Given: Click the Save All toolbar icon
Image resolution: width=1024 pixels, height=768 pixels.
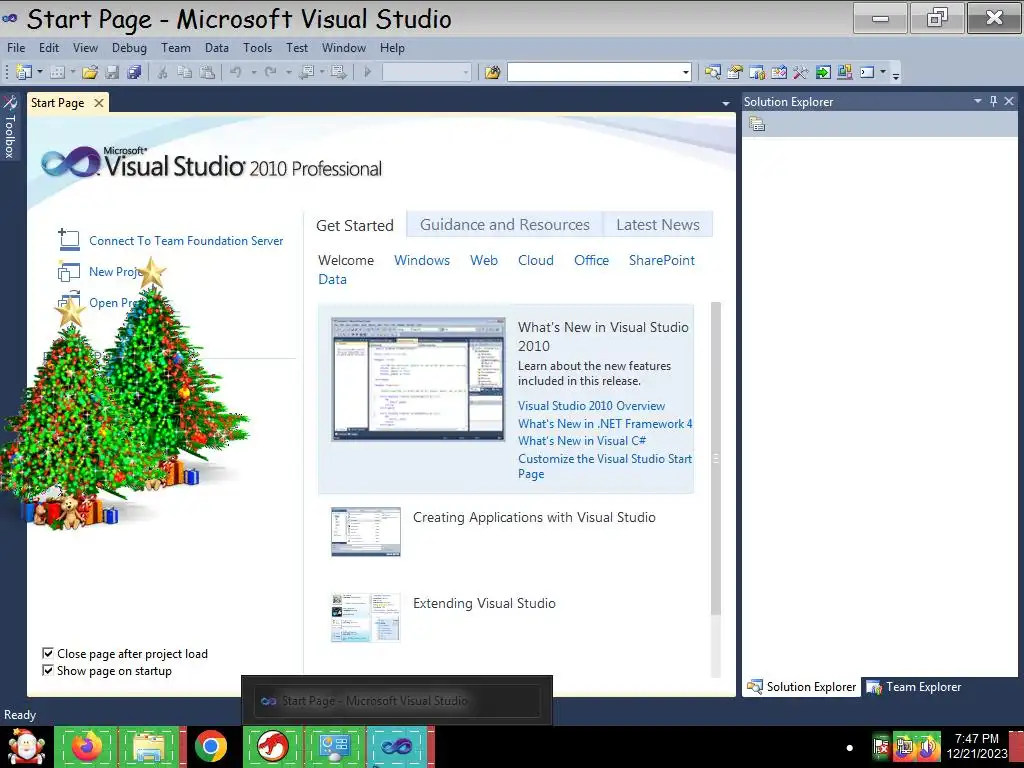Looking at the screenshot, I should (134, 72).
